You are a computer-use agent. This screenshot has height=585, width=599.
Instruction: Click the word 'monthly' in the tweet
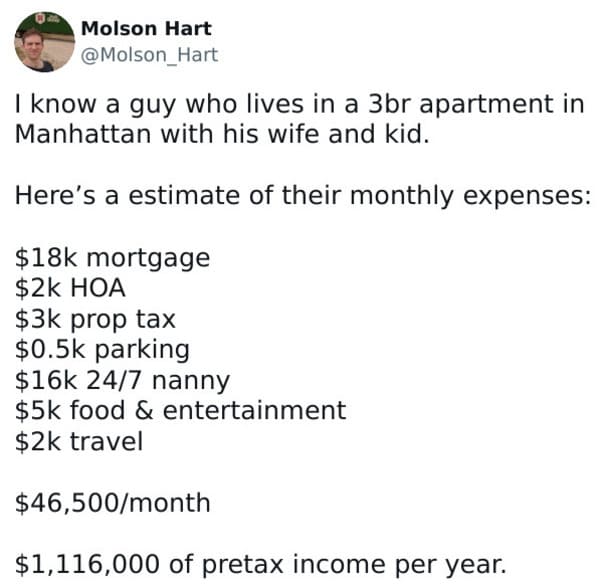pyautogui.click(x=402, y=196)
